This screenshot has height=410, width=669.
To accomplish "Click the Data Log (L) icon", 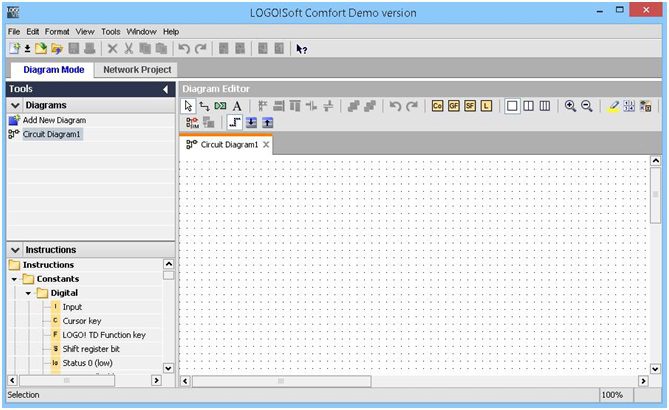I will click(486, 106).
